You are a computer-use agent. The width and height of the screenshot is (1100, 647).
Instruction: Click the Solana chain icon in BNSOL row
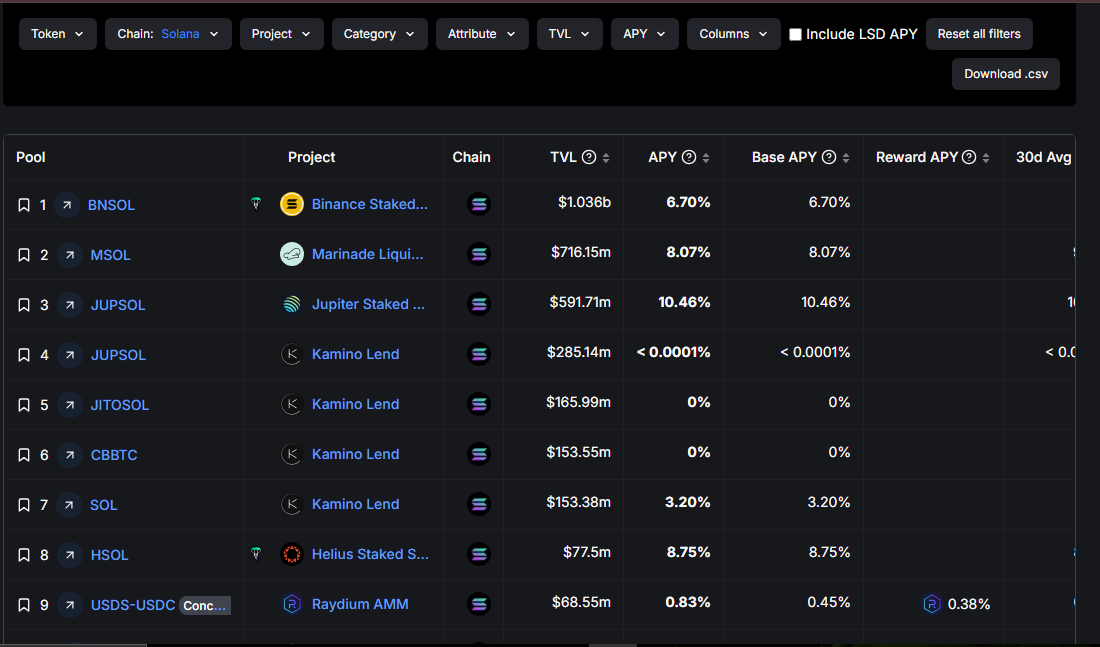click(x=479, y=204)
